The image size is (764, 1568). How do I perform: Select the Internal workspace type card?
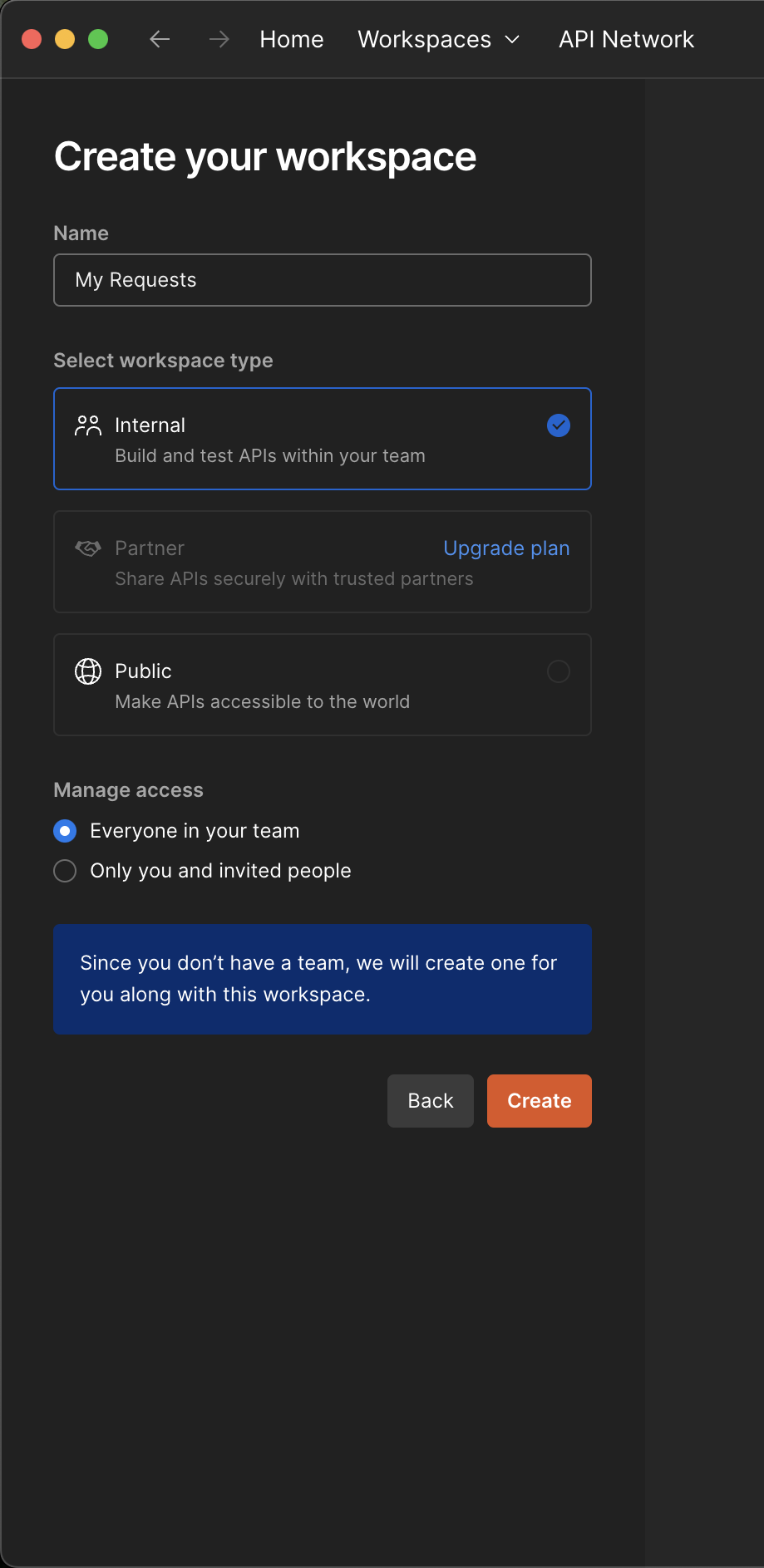(323, 439)
